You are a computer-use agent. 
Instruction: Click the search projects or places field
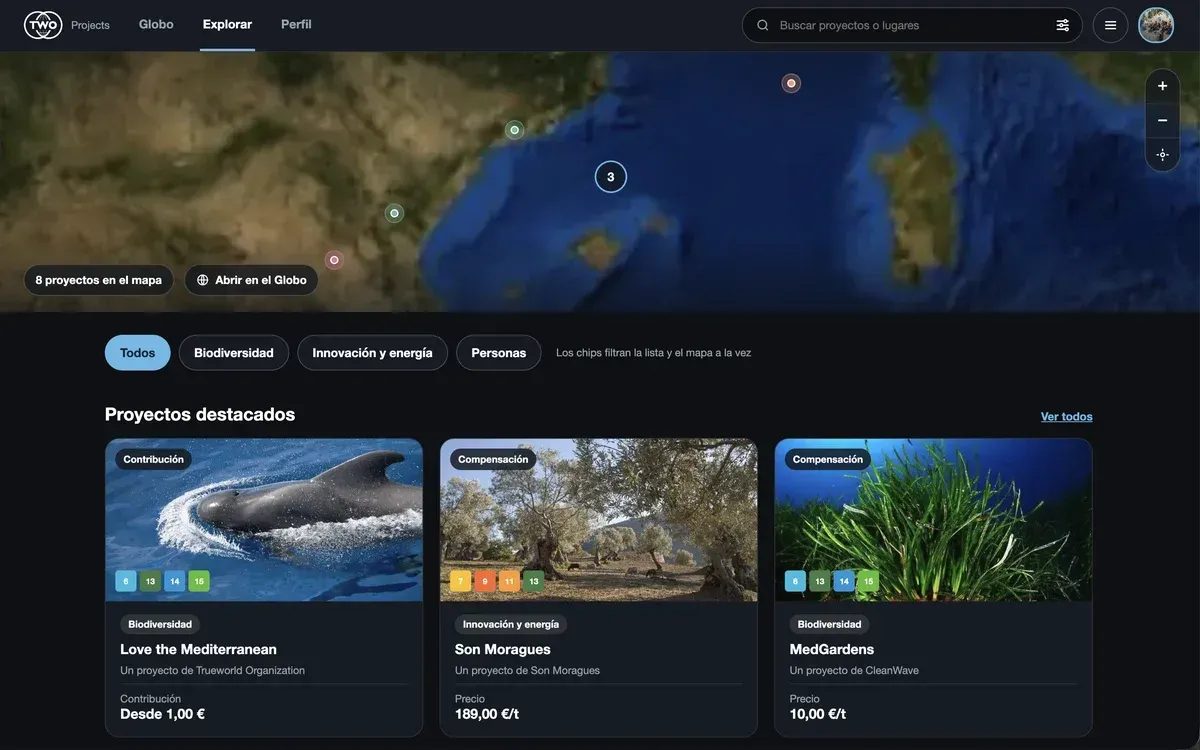(x=910, y=25)
